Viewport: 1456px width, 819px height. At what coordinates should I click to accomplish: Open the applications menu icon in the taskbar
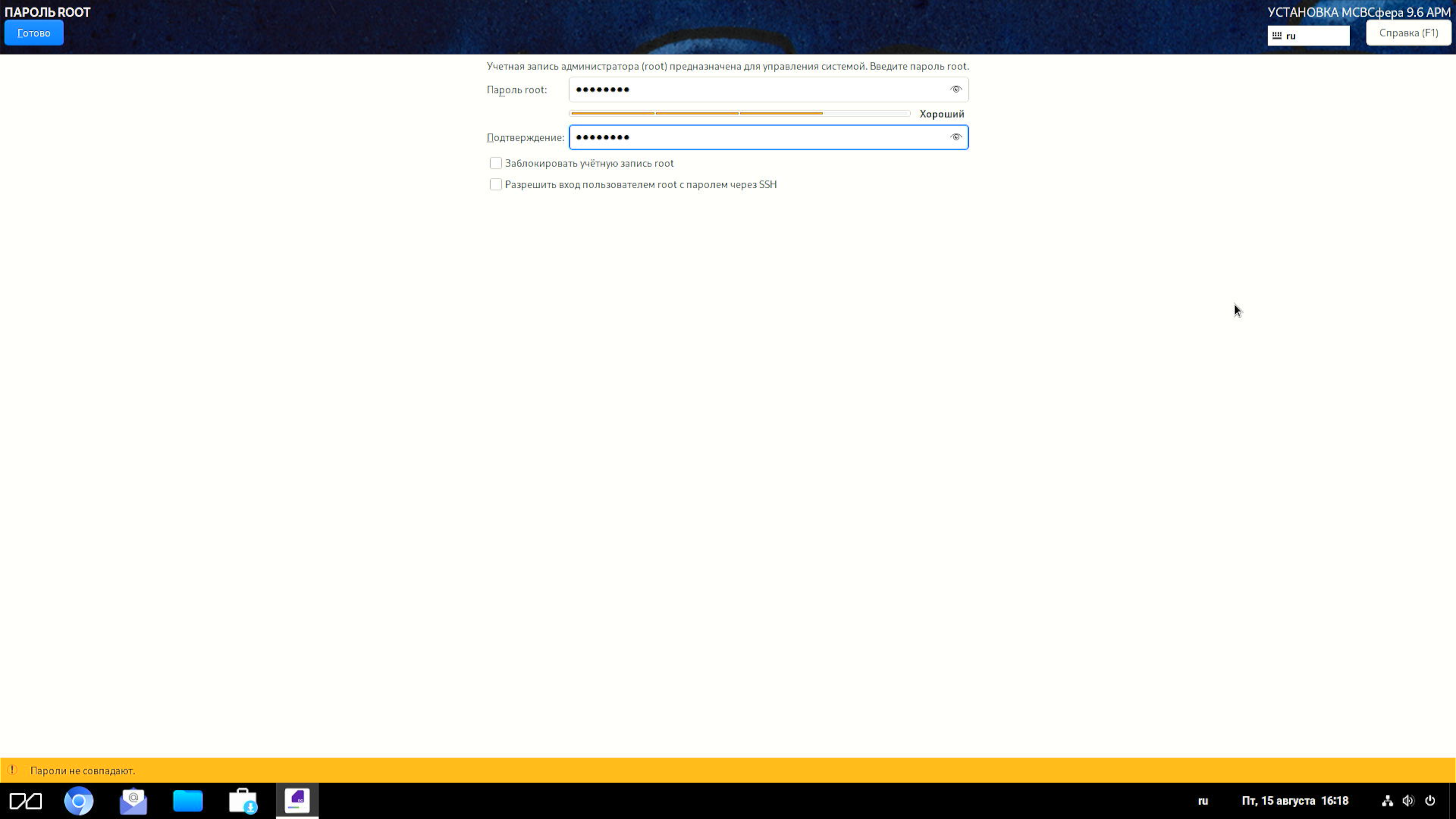coord(25,801)
